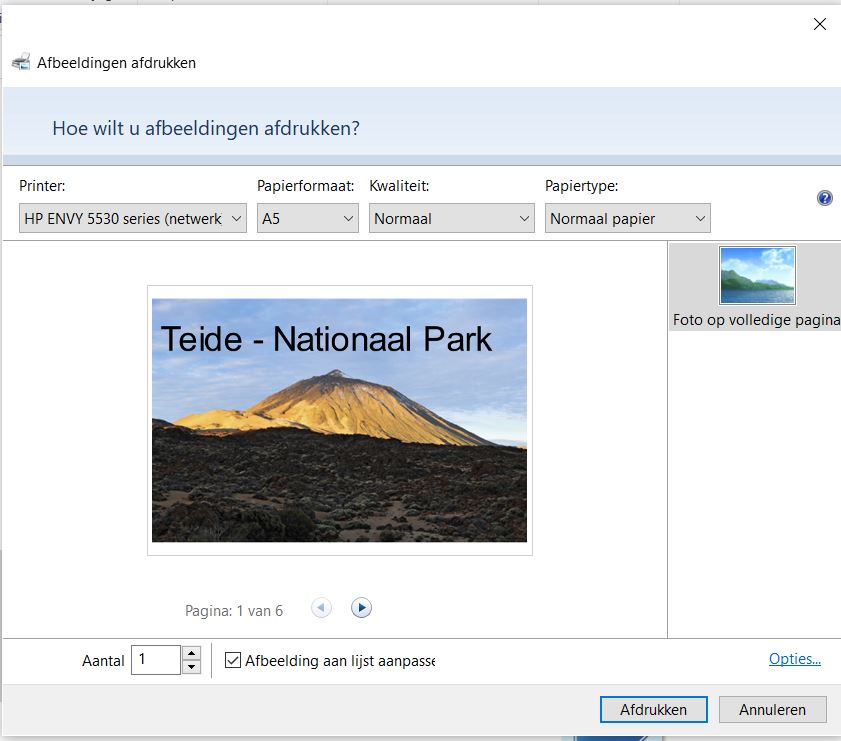Screen dimensions: 841x741
Task: Click the Afbeelding aan lijst aanpassen label
Action: click(x=340, y=661)
